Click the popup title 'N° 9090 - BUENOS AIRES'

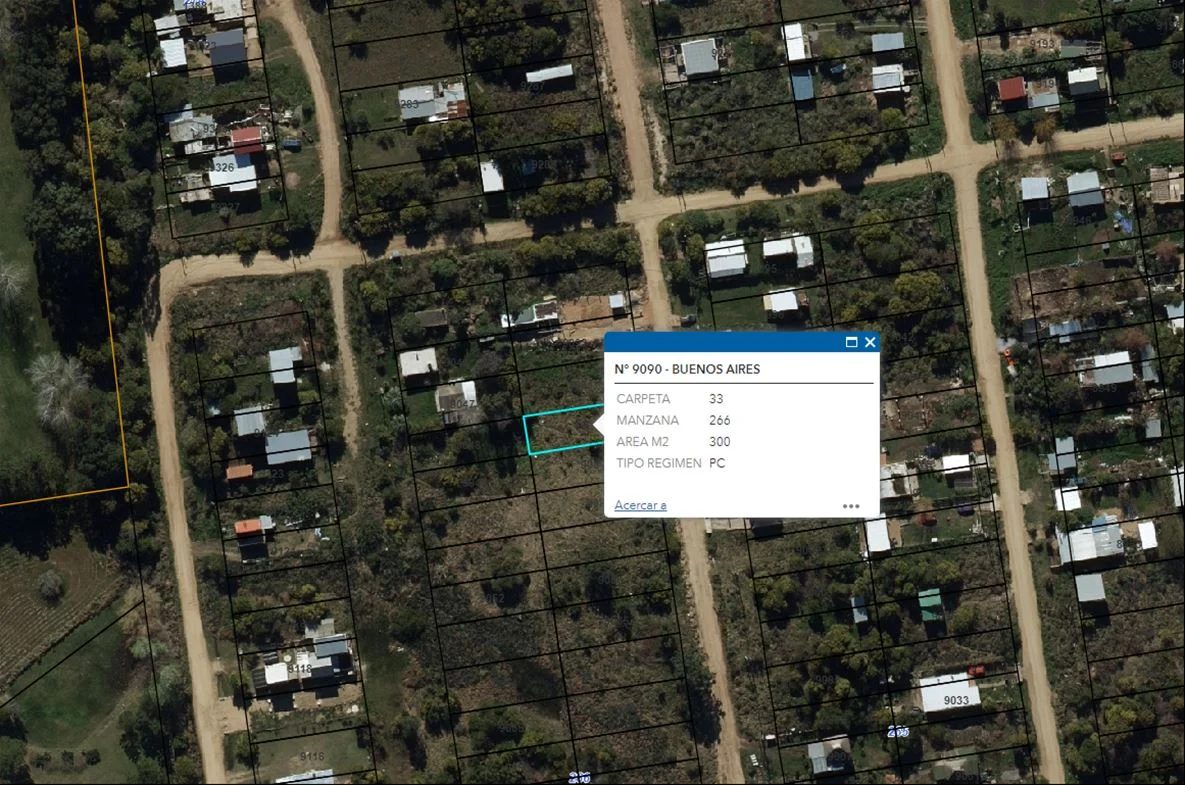pos(687,369)
